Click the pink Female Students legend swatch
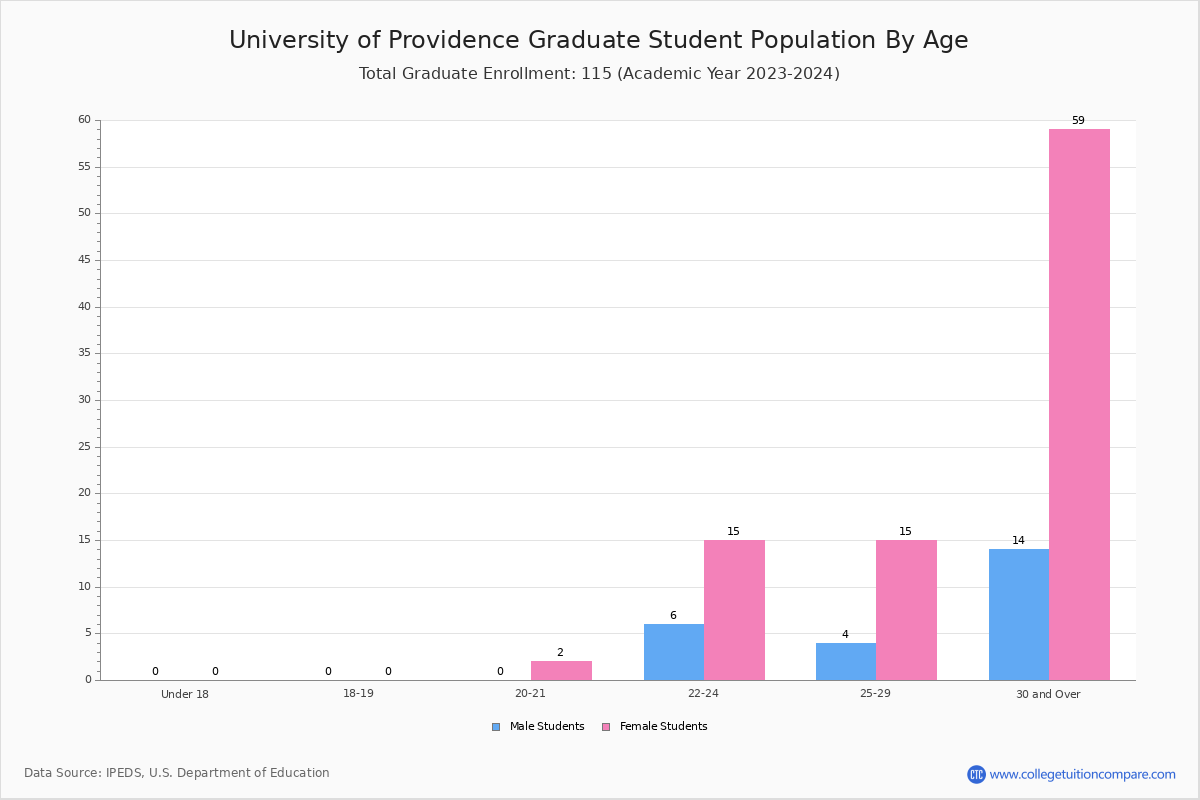 tap(606, 727)
